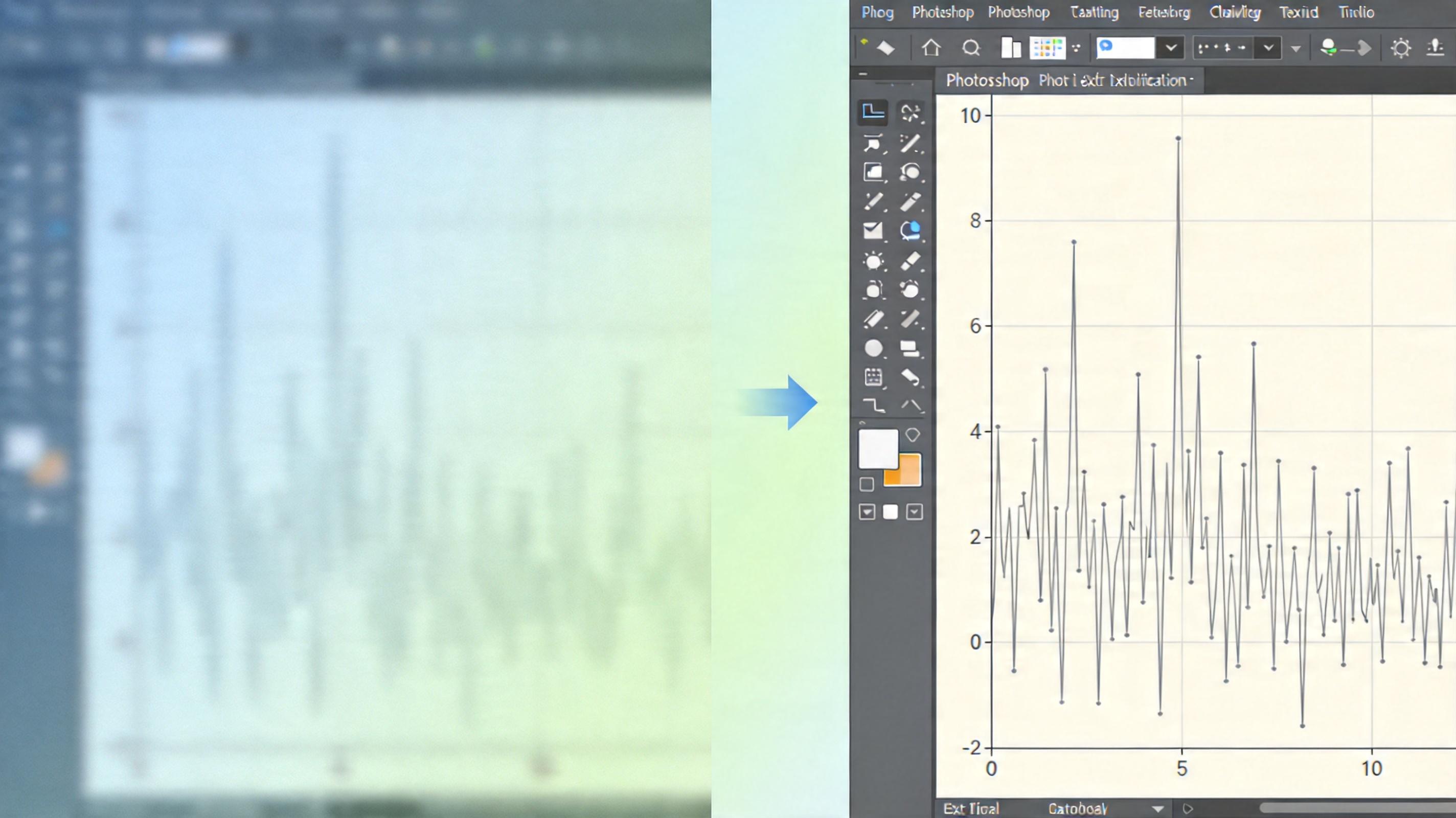The image size is (1456, 818).
Task: Toggle the white square mode button
Action: (890, 512)
